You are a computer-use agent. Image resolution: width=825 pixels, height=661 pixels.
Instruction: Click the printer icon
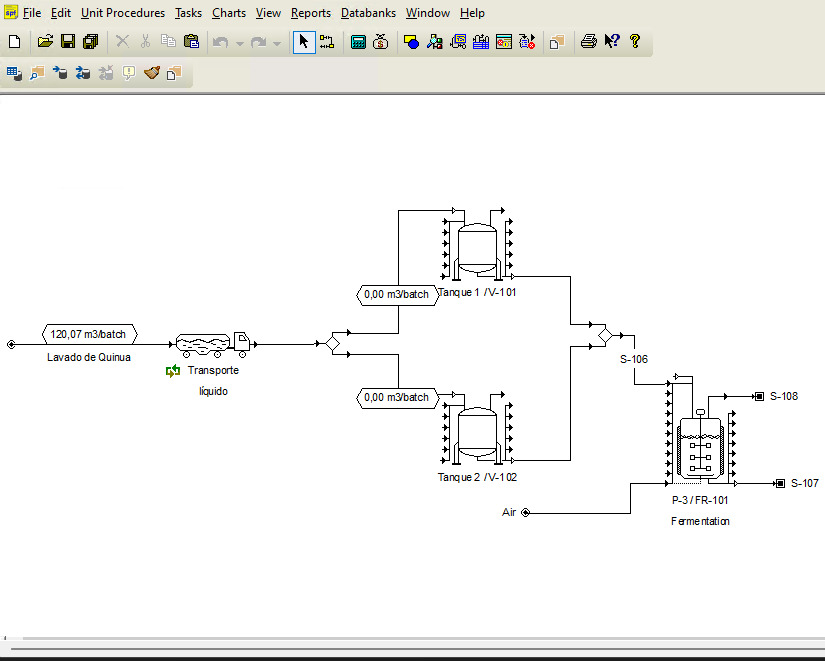click(x=589, y=42)
